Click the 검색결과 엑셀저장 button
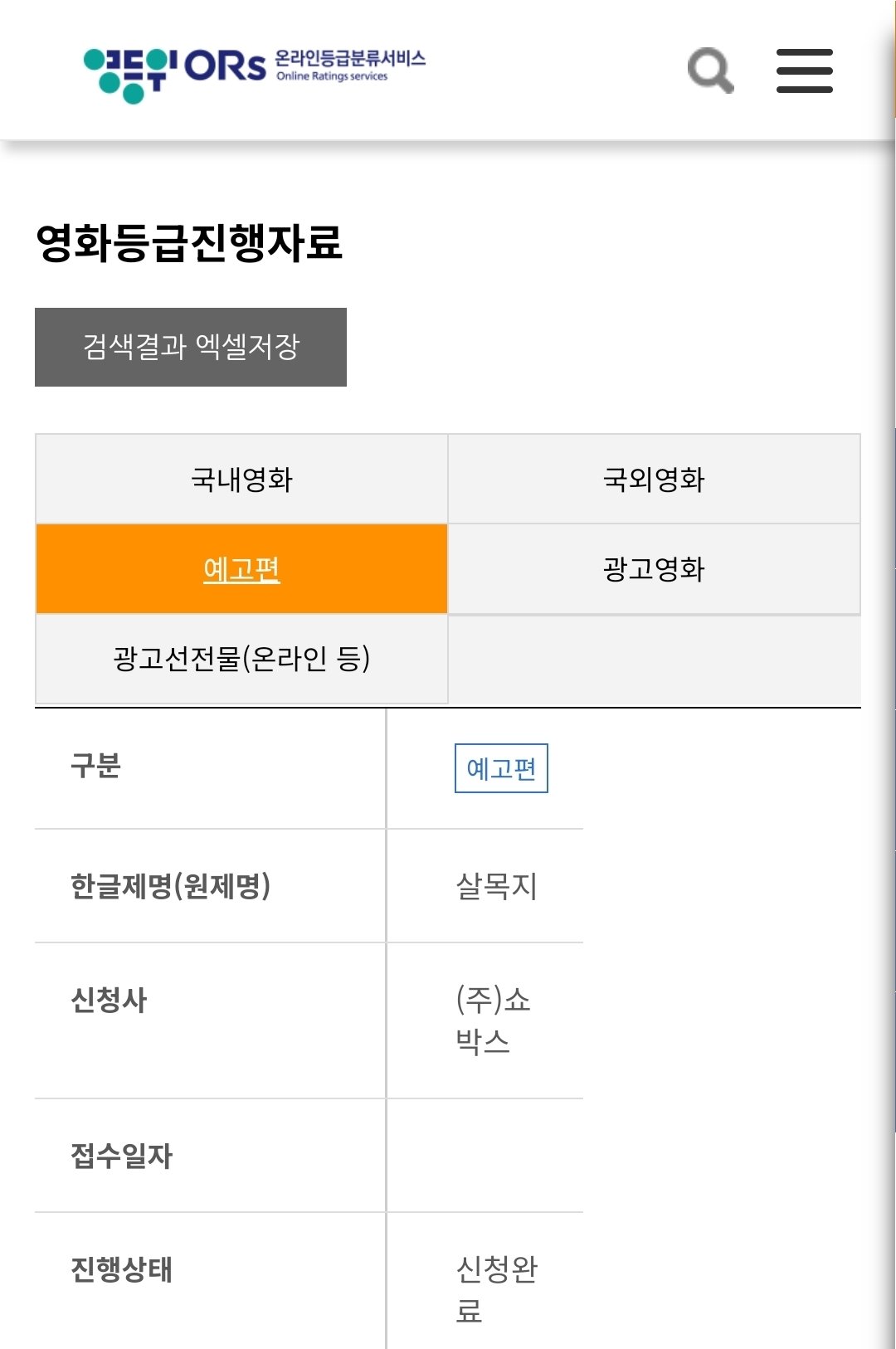The width and height of the screenshot is (896, 1349). pyautogui.click(x=191, y=347)
